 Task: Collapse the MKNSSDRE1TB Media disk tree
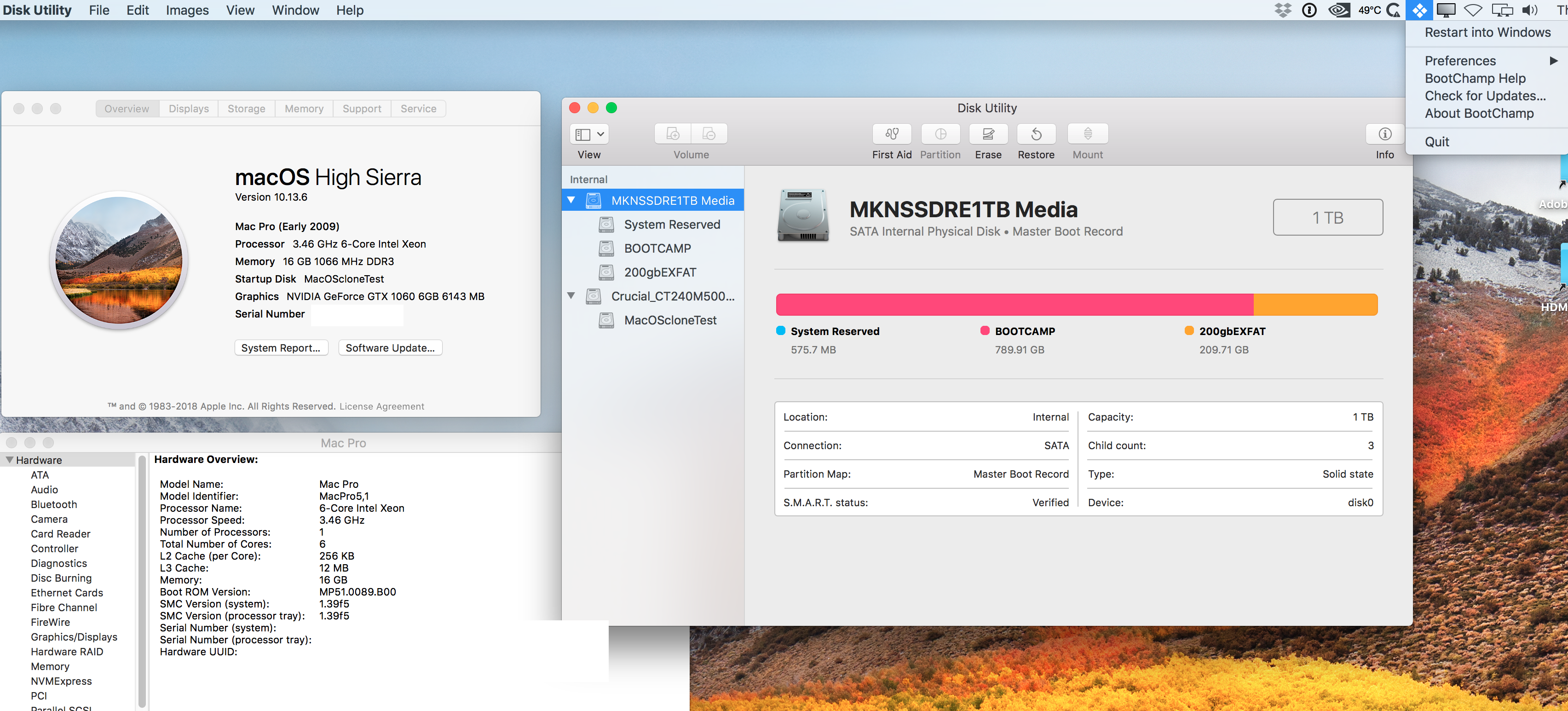[x=571, y=200]
